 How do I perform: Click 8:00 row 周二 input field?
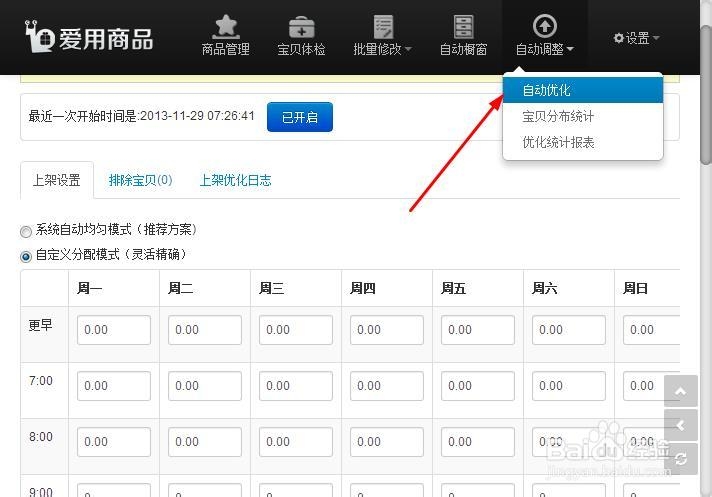click(205, 442)
